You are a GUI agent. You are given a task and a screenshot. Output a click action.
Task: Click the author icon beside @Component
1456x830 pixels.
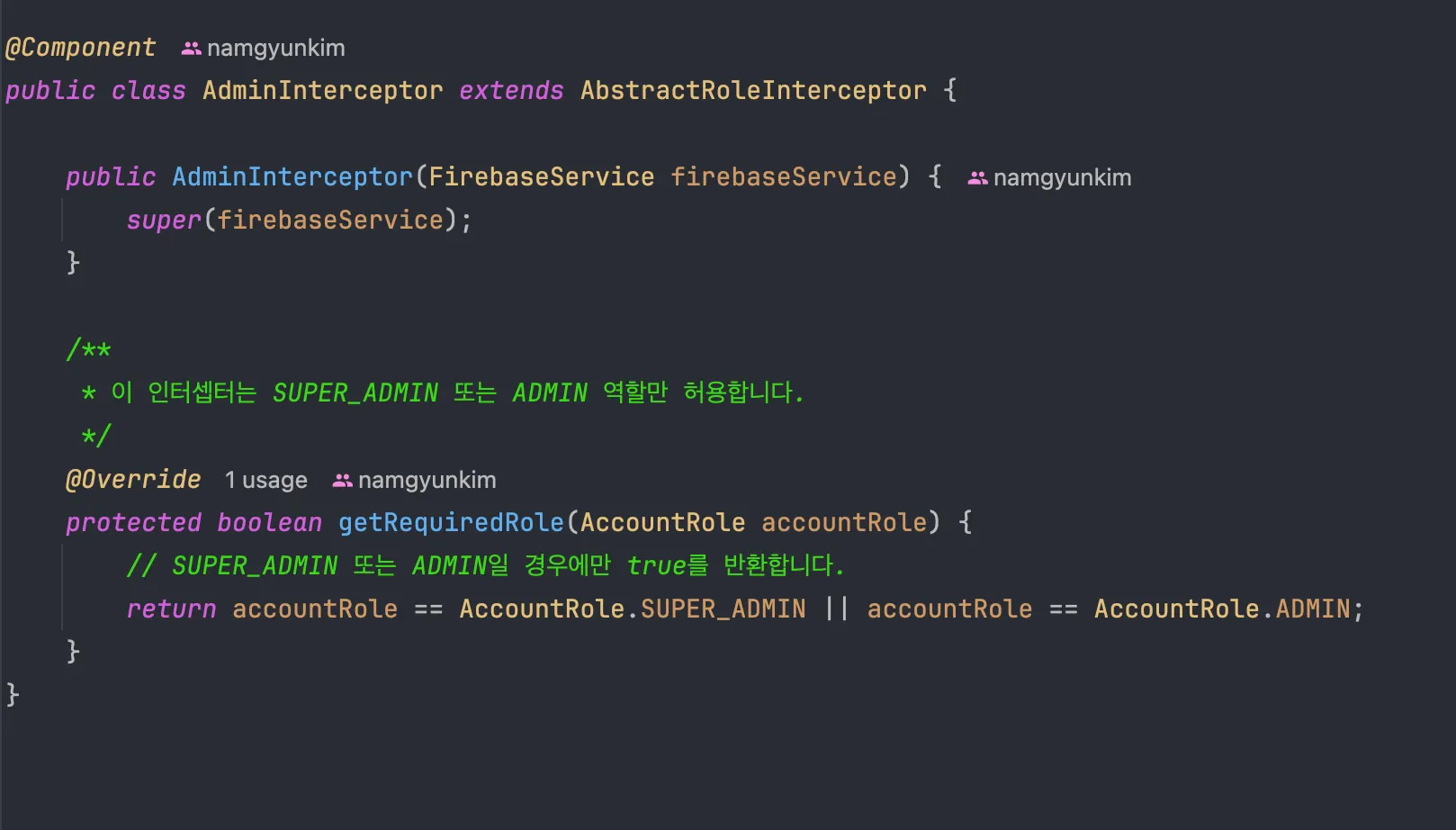pyautogui.click(x=191, y=49)
